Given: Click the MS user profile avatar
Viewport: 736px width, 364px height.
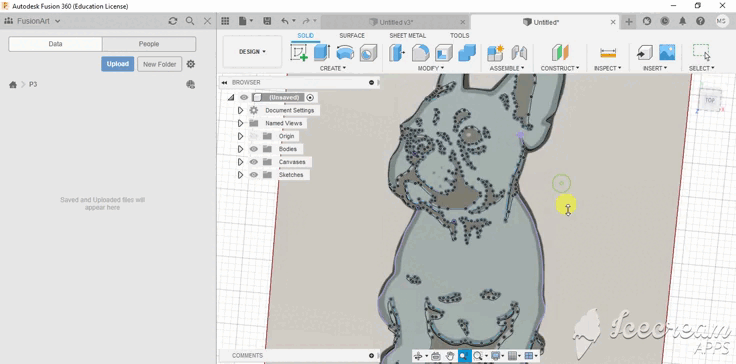Looking at the screenshot, I should pyautogui.click(x=721, y=21).
